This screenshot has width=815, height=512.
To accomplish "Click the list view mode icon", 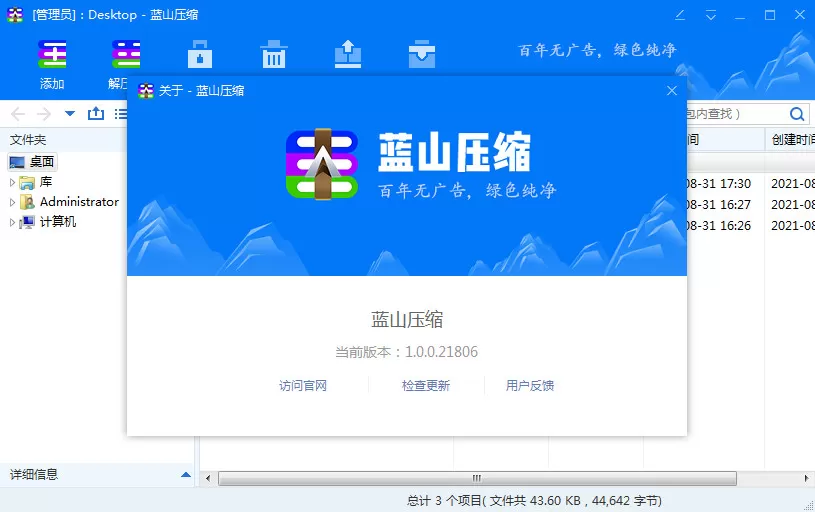I will [x=121, y=113].
